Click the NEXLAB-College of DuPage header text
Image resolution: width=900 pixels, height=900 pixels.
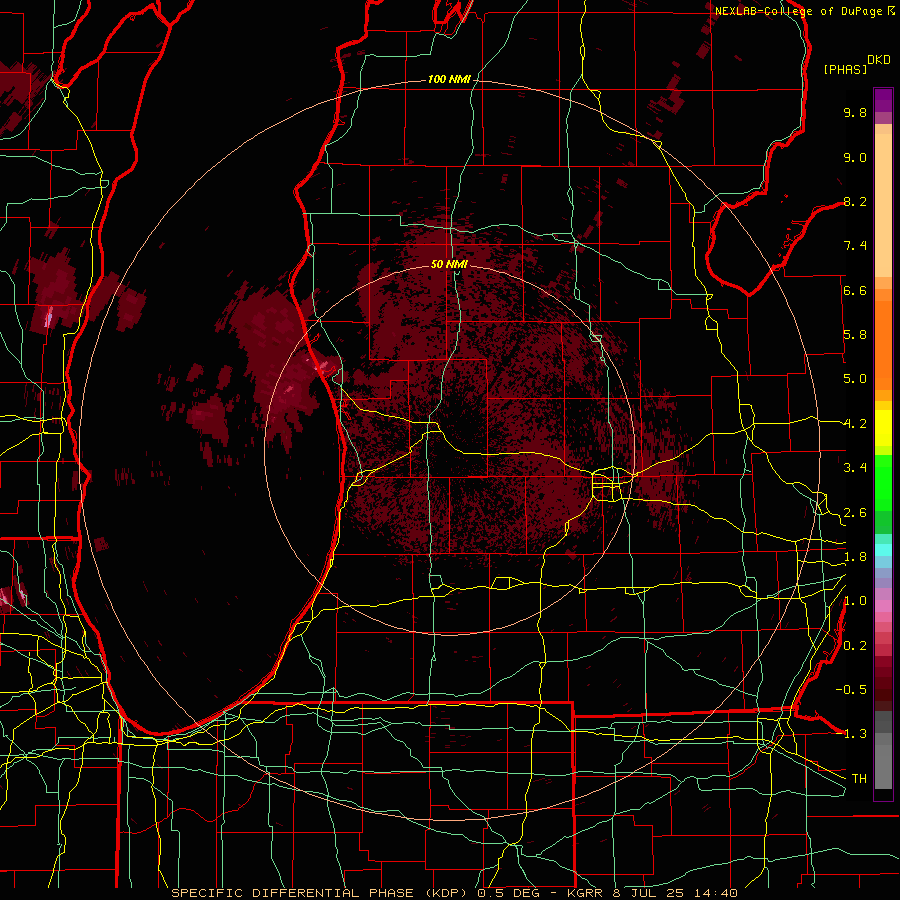[805, 11]
